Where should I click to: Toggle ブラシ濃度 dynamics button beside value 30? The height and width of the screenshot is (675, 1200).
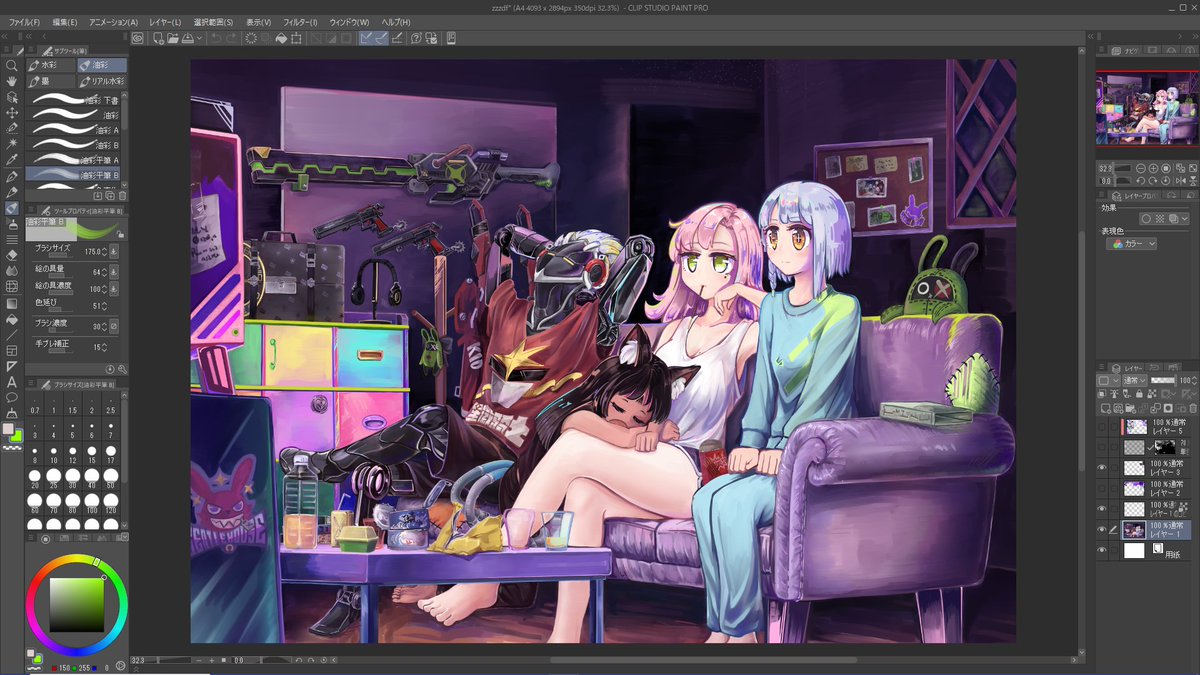(113, 326)
